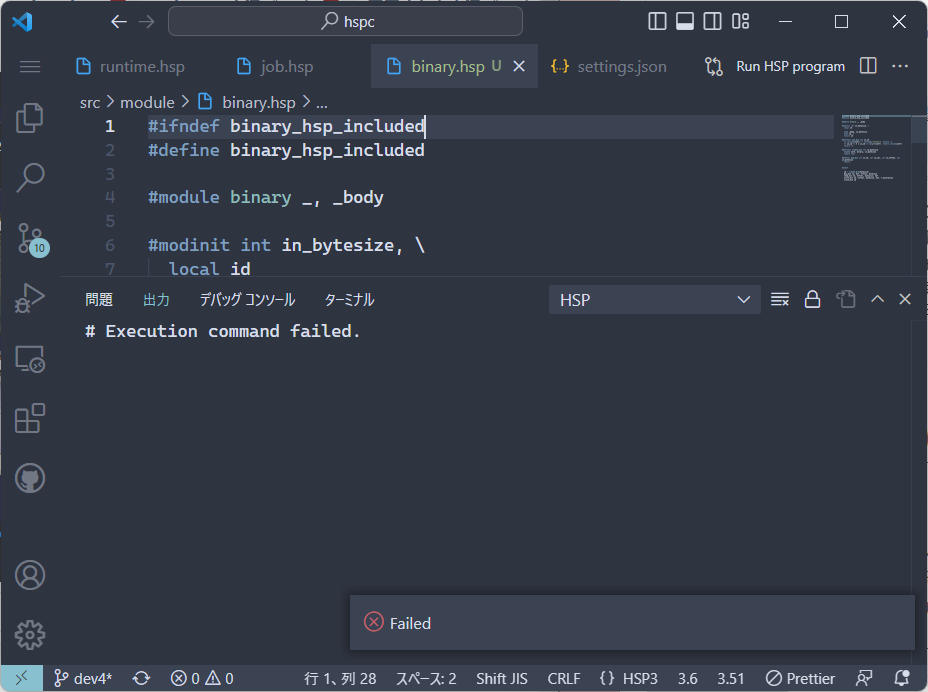Viewport: 928px width, 692px height.
Task: Open the Run and Debug view
Action: 30,298
